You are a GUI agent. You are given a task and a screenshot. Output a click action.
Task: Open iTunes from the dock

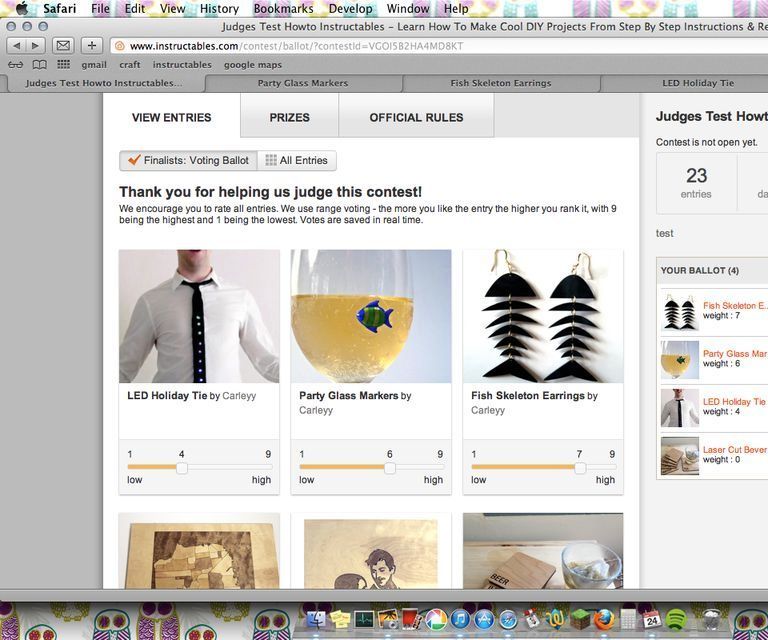[460, 620]
